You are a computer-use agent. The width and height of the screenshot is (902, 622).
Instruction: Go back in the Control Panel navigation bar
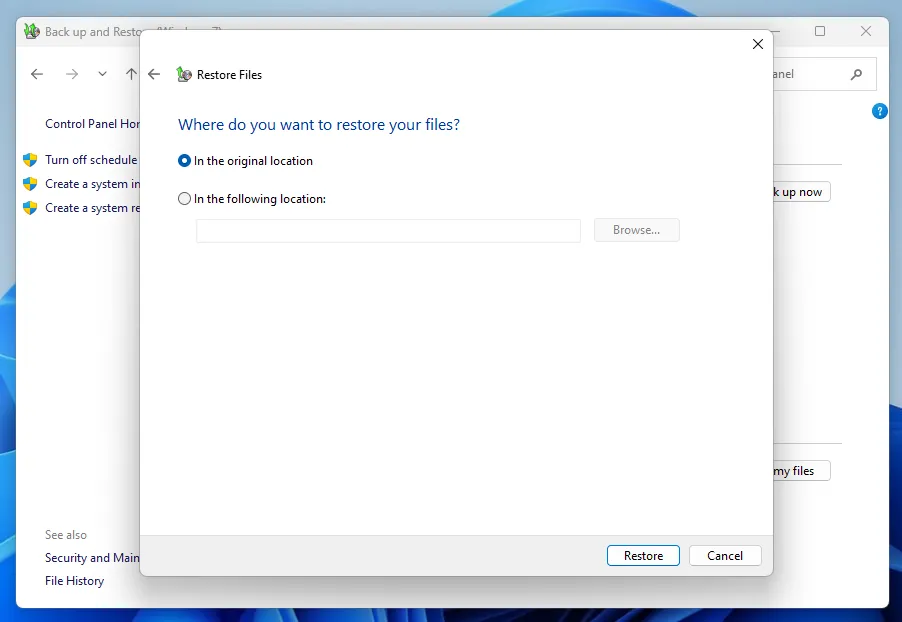point(37,74)
